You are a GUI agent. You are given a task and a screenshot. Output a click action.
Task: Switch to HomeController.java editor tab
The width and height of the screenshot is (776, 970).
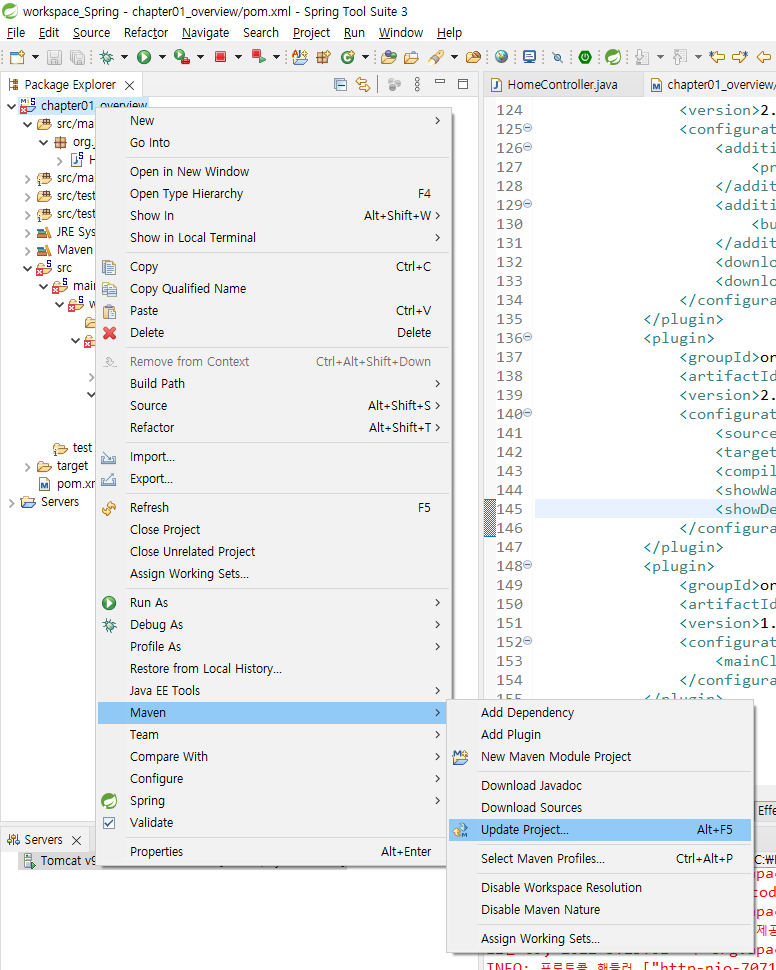tap(562, 85)
